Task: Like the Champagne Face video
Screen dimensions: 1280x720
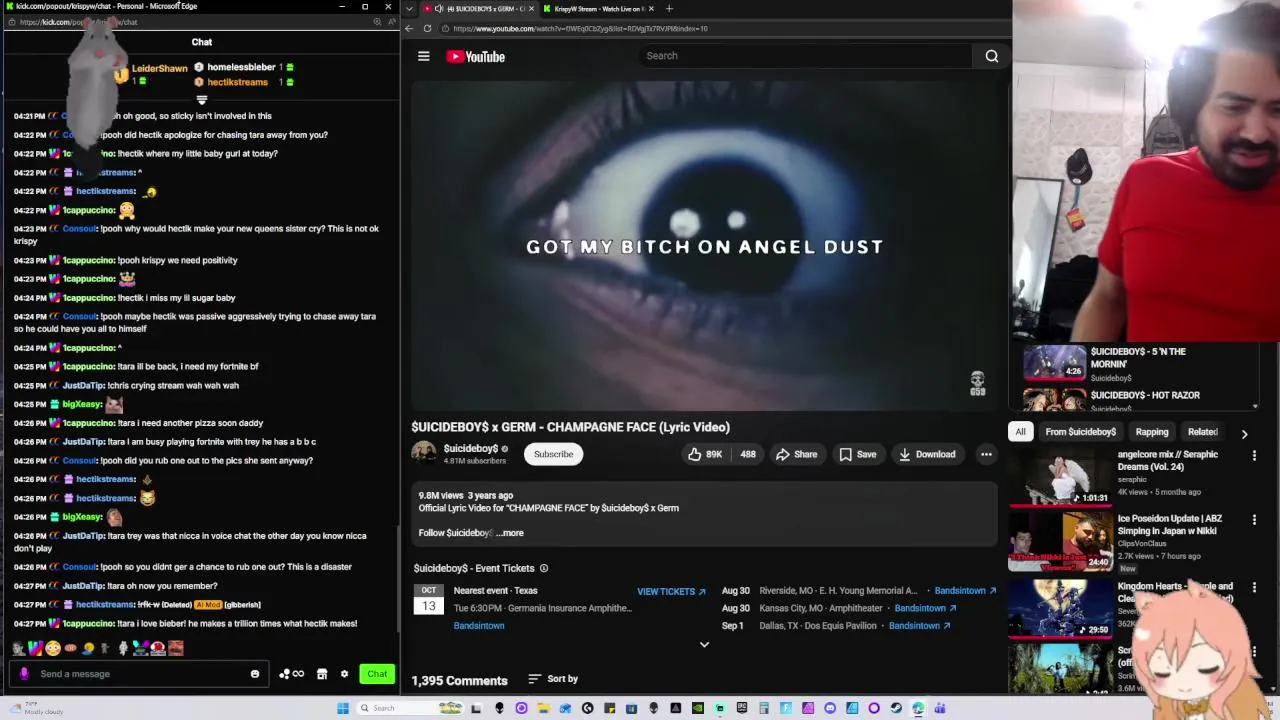Action: (x=704, y=454)
